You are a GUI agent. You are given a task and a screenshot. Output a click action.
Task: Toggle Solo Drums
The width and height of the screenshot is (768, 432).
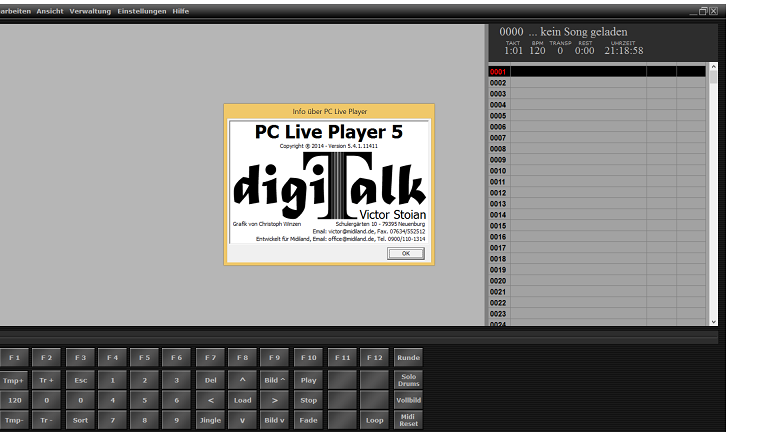point(408,380)
